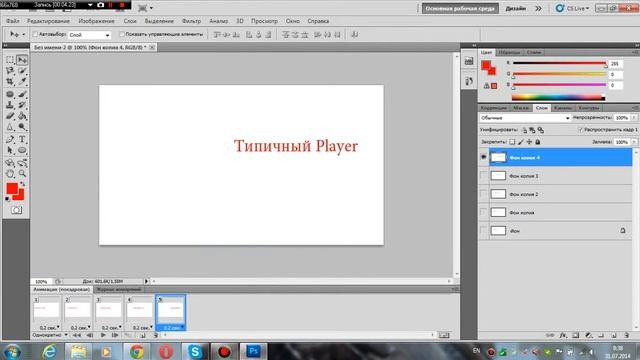Play the animation
Viewport: 640px width, 360px height.
(103, 336)
